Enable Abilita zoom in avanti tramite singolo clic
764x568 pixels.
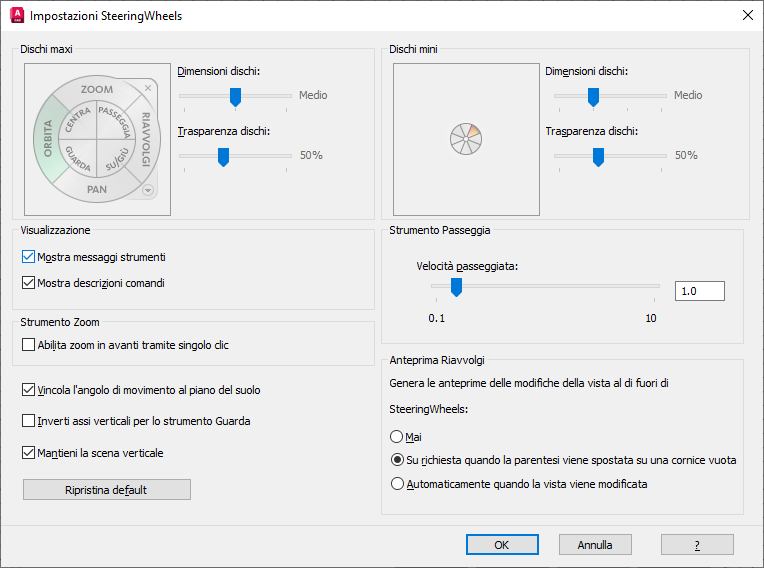click(28, 345)
